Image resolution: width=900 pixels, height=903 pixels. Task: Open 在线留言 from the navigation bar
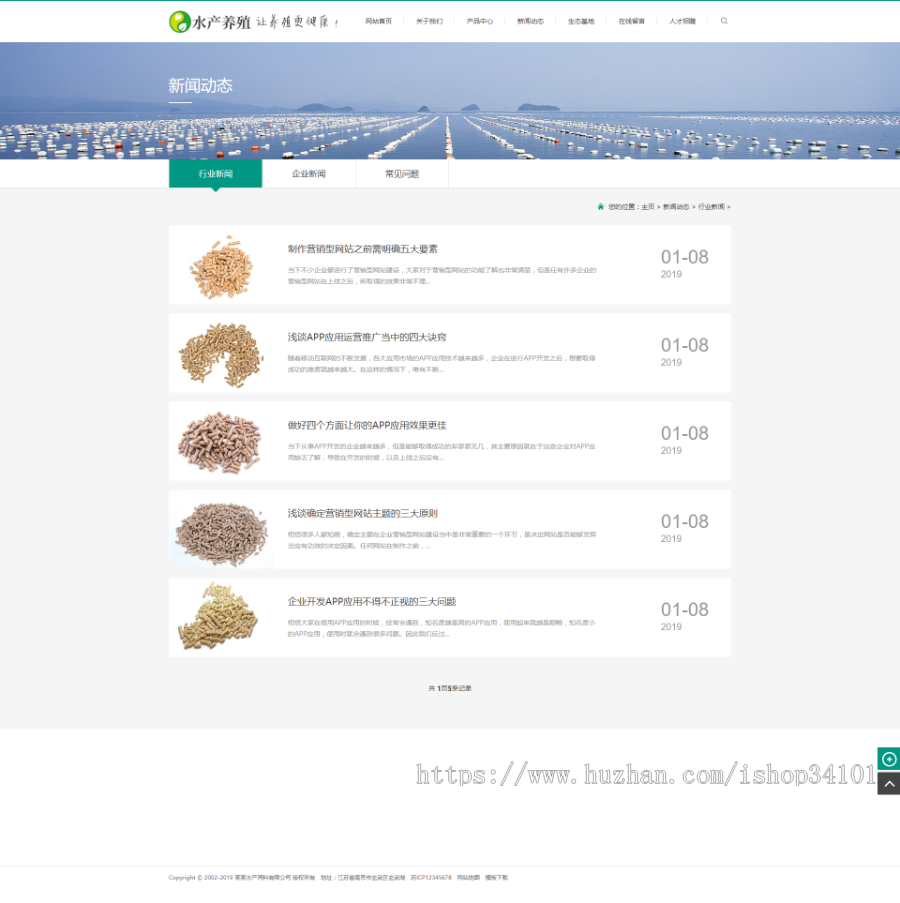tap(631, 21)
